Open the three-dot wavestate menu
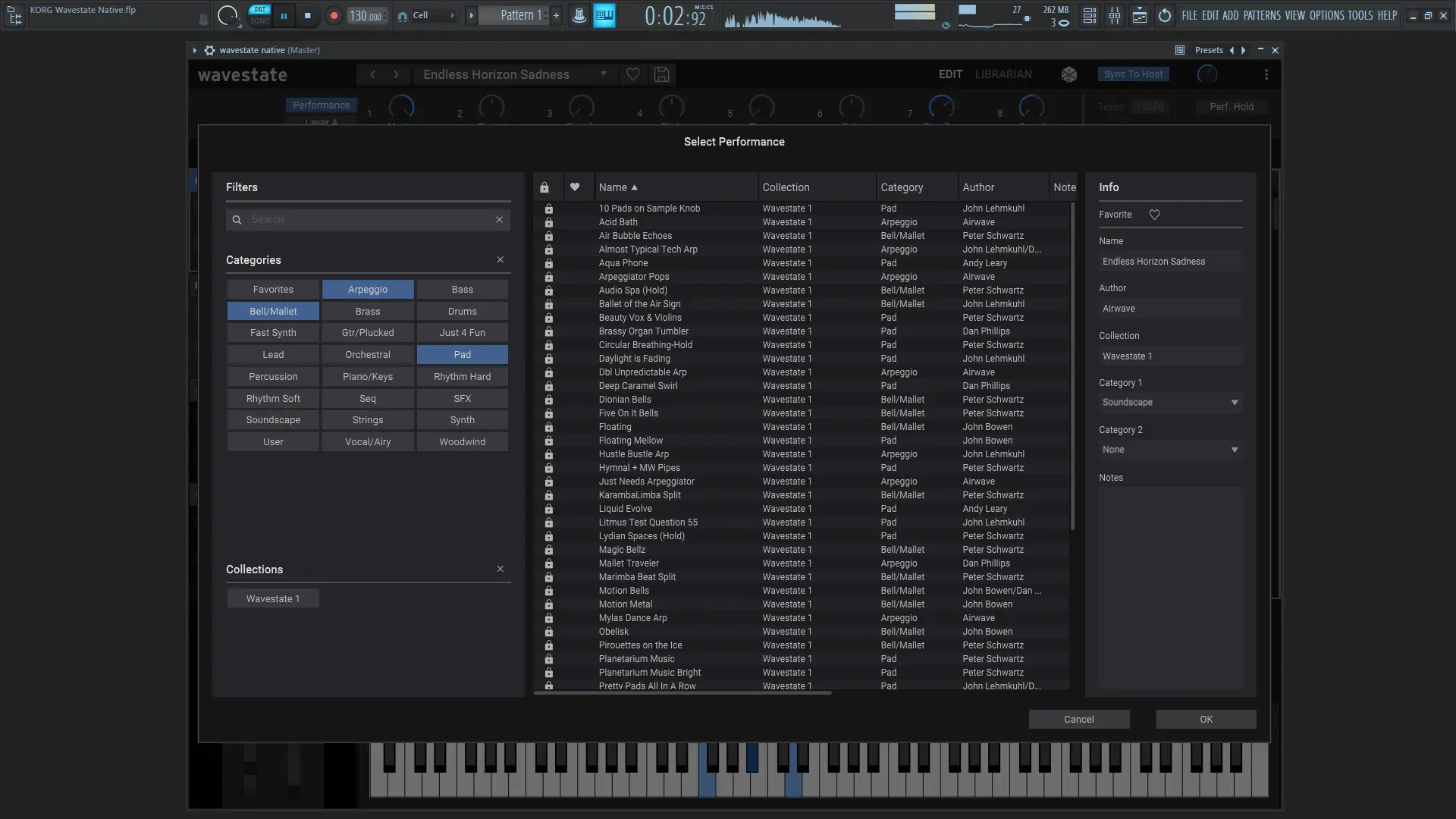 click(x=1266, y=74)
